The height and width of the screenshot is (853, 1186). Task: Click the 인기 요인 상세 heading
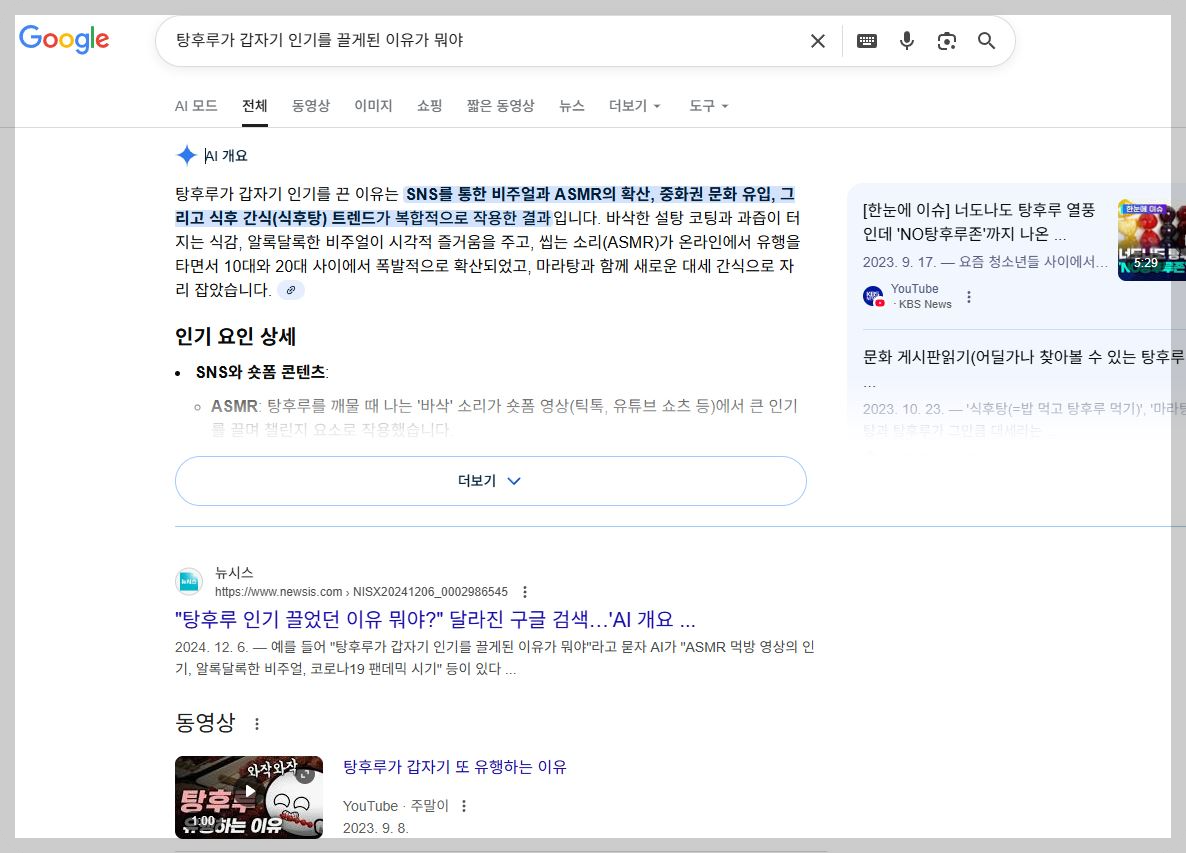pyautogui.click(x=235, y=337)
